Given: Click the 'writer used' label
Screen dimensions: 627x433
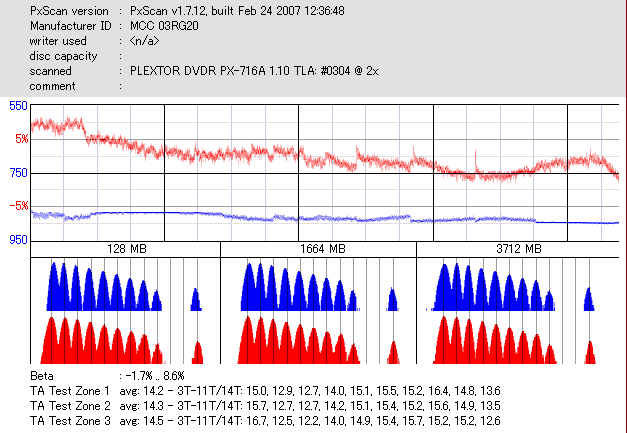Looking at the screenshot, I should coord(58,41).
